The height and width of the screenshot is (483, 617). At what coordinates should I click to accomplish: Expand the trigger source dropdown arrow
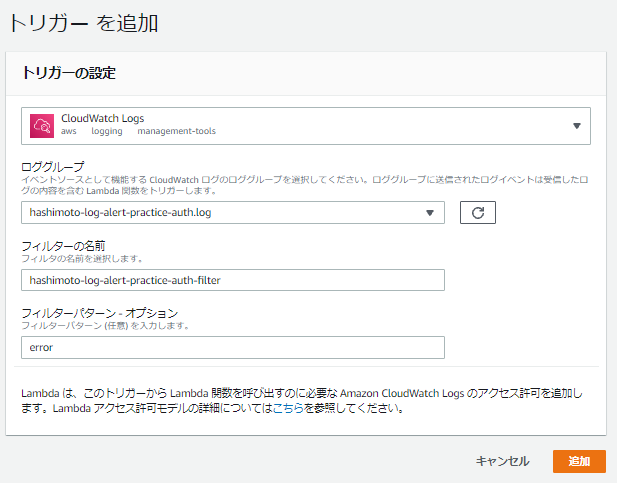tap(577, 126)
